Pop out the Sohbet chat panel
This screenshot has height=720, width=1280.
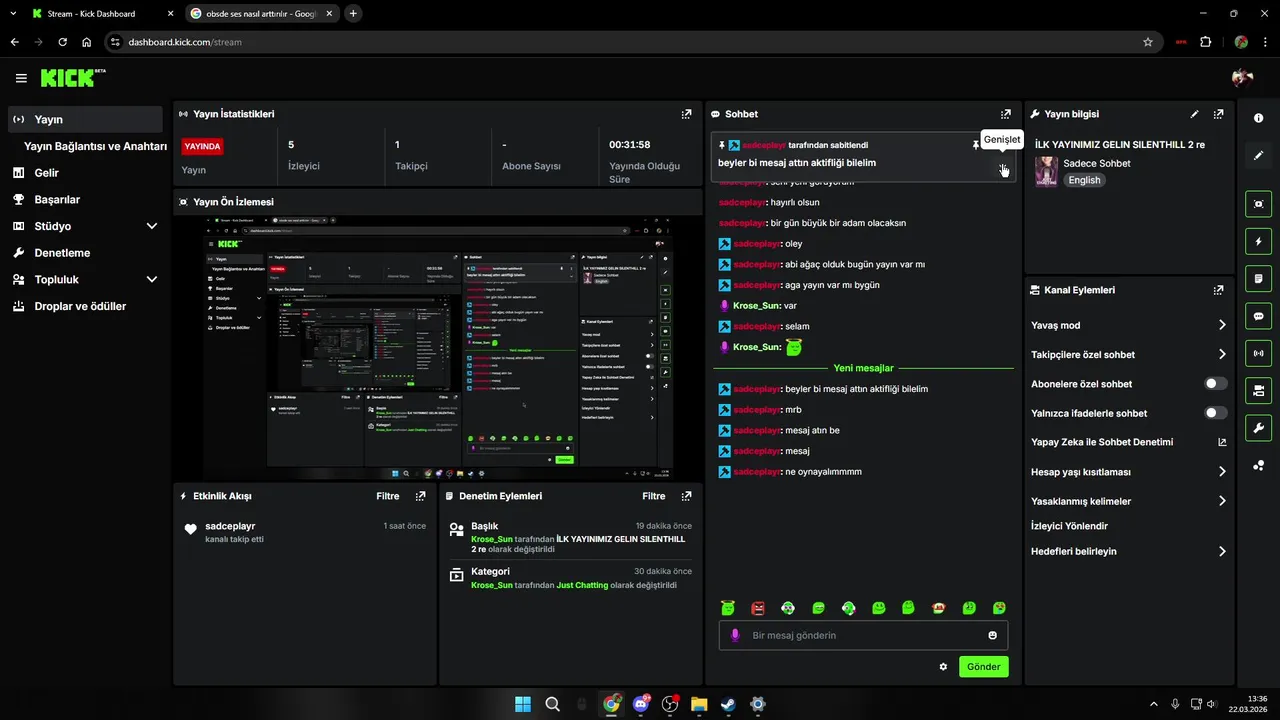pyautogui.click(x=1006, y=114)
